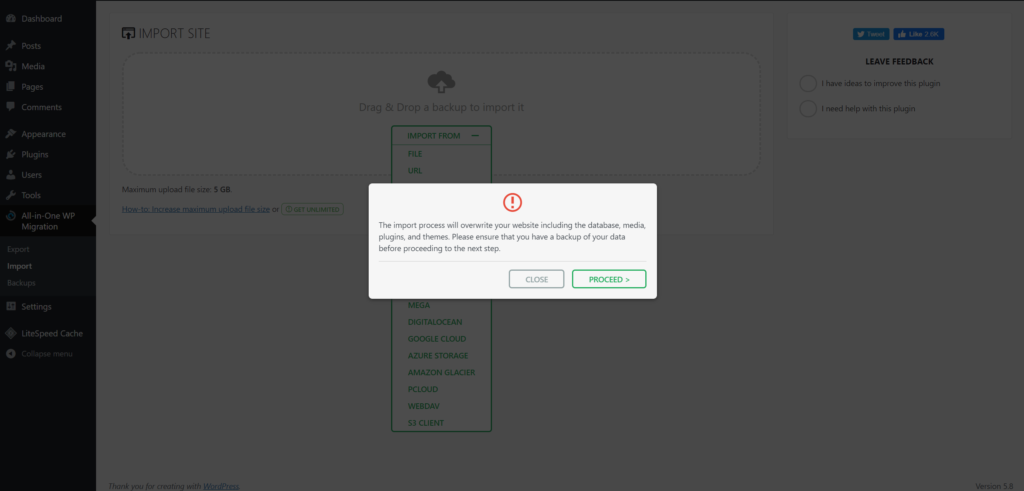
Task: Open the Dashboard menu icon
Action: [x=10, y=19]
